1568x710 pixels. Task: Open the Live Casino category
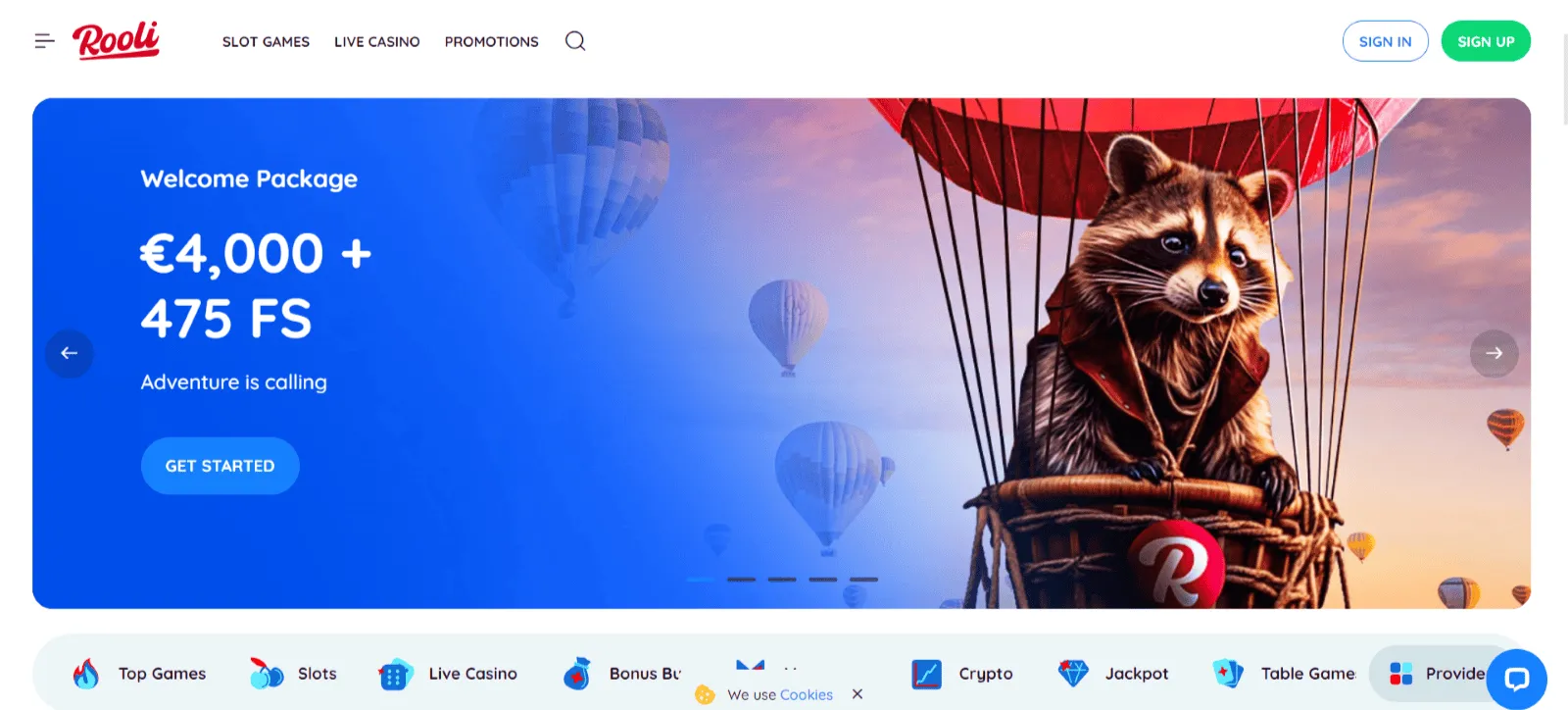[448, 674]
